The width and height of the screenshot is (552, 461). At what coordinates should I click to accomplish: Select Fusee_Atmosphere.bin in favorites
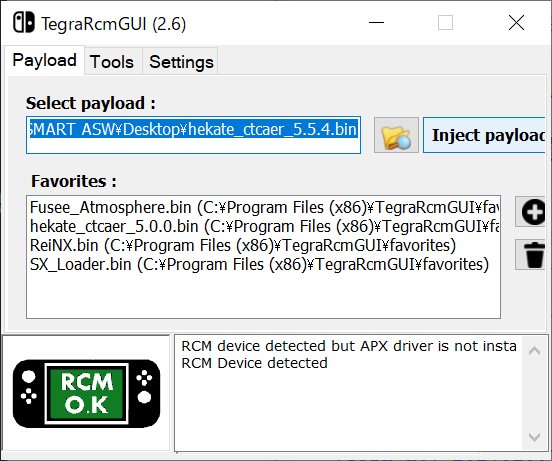265,208
